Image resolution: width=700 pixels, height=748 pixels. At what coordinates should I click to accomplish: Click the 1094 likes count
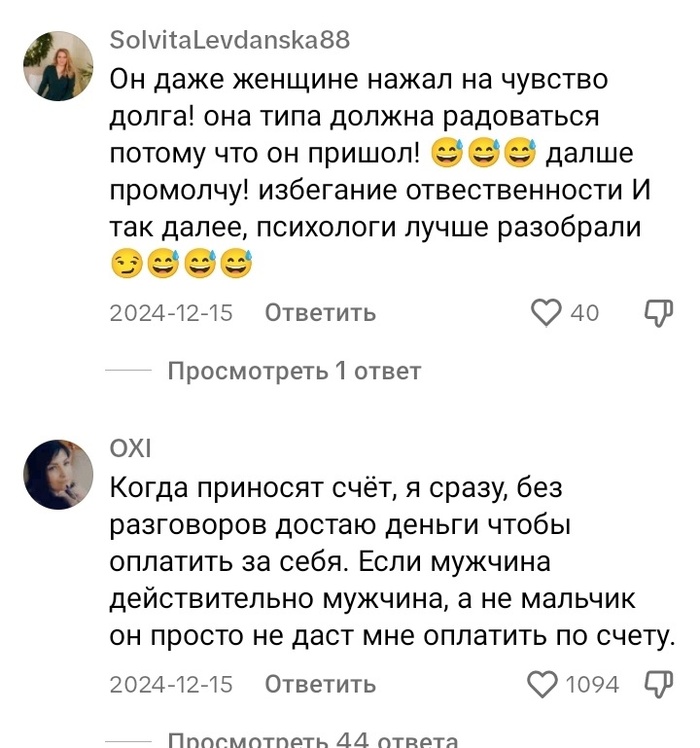[x=592, y=684]
